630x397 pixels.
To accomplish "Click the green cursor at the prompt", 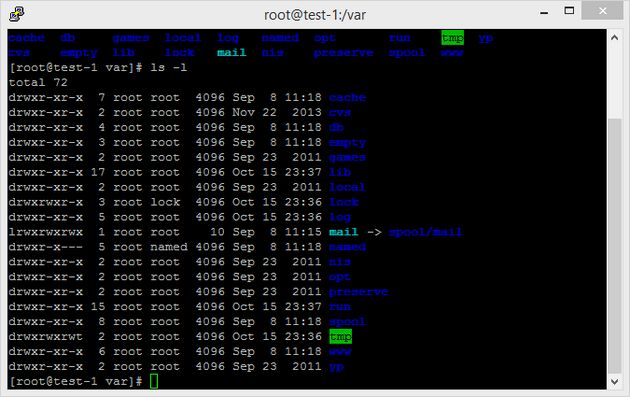I will tap(154, 381).
